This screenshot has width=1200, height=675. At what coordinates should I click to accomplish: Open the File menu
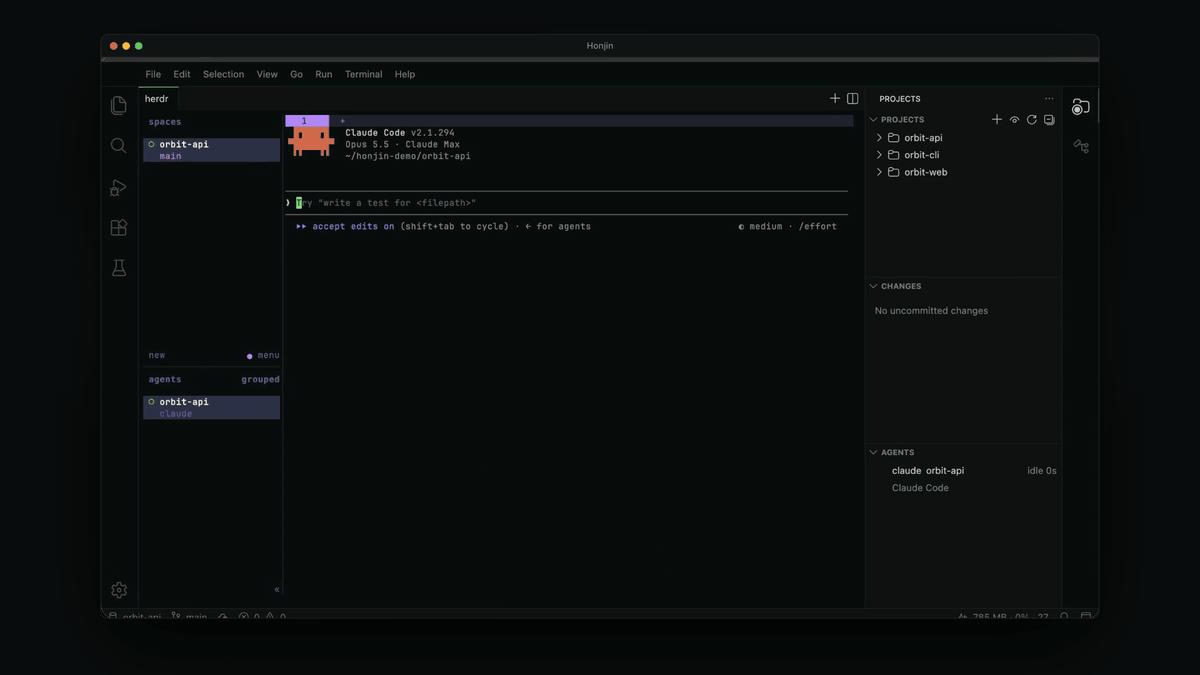click(x=153, y=74)
